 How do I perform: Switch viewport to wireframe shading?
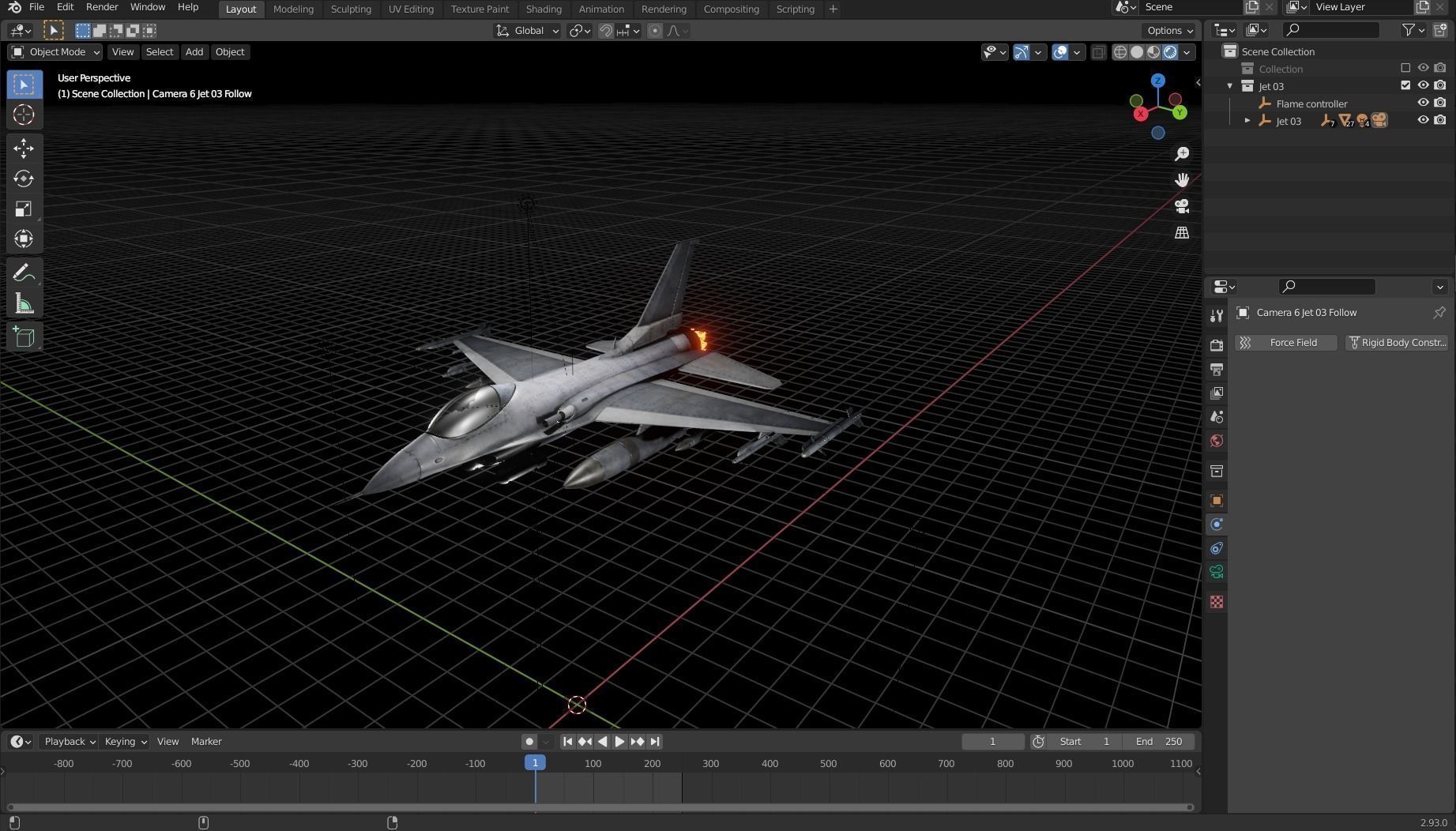coord(1119,51)
